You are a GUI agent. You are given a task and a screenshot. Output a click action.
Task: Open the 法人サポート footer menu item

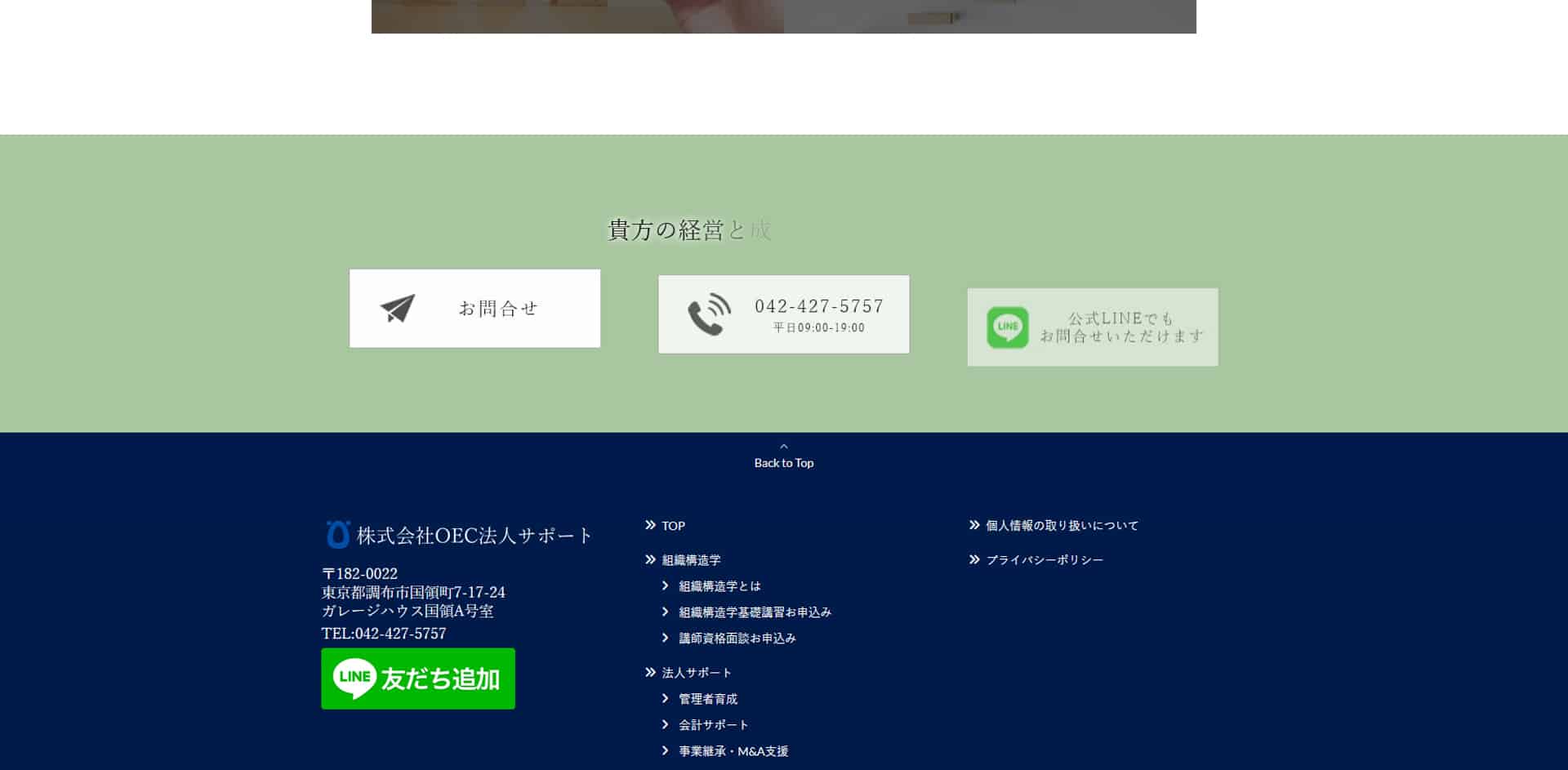tap(697, 673)
